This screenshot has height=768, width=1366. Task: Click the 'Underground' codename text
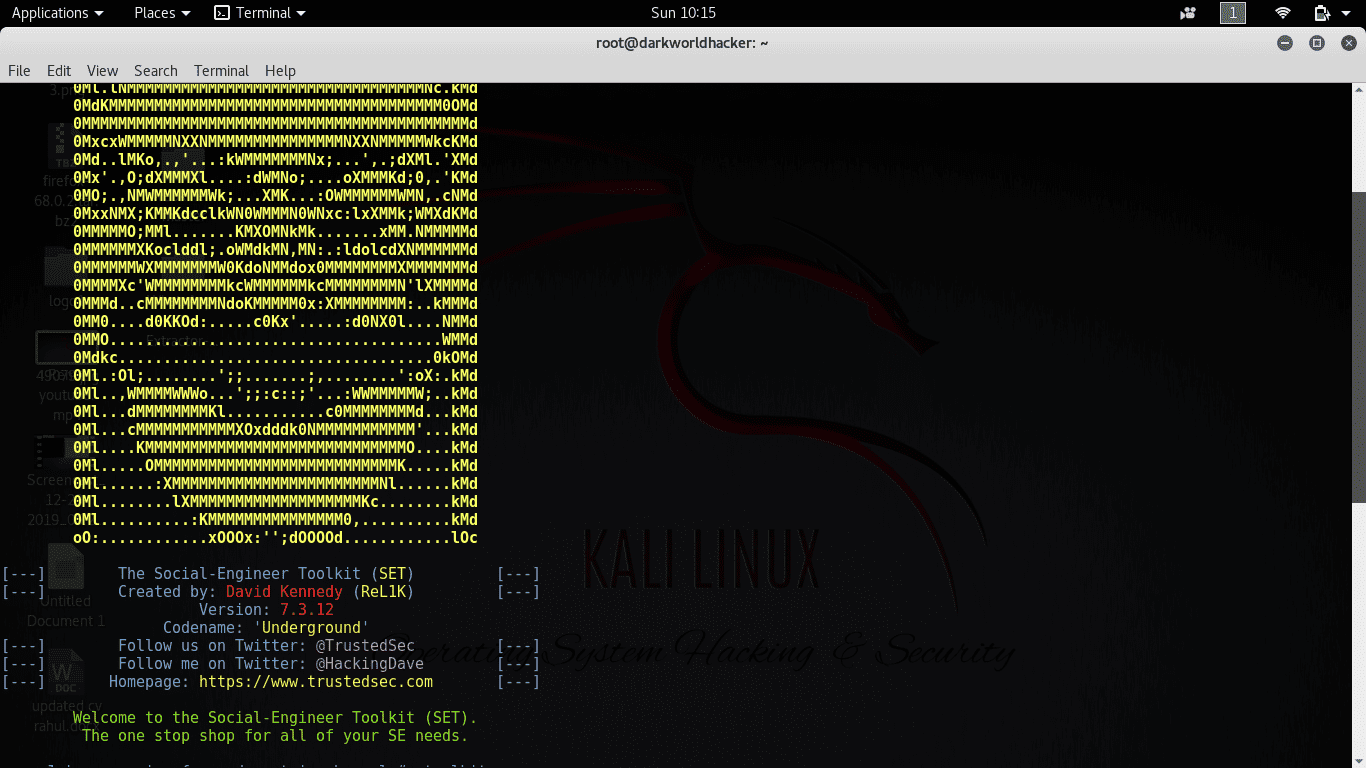(x=311, y=628)
